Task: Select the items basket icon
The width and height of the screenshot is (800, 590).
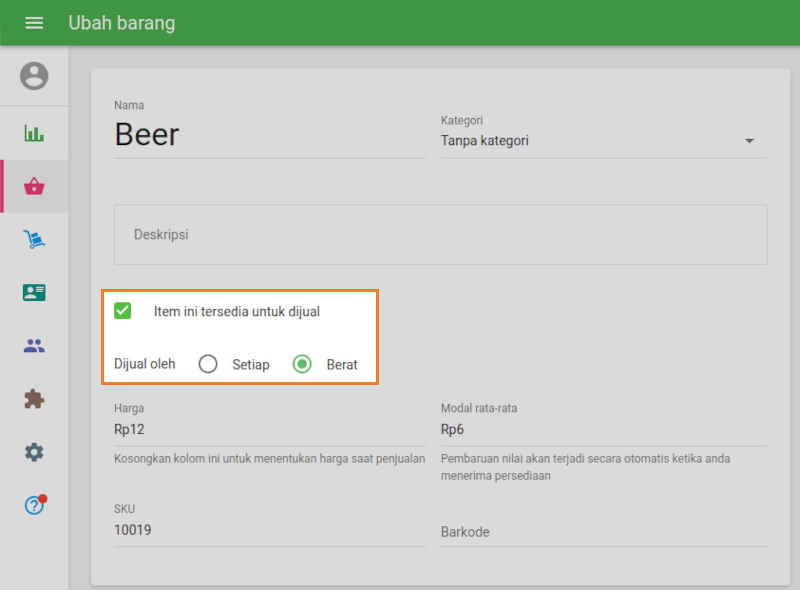Action: click(x=34, y=186)
